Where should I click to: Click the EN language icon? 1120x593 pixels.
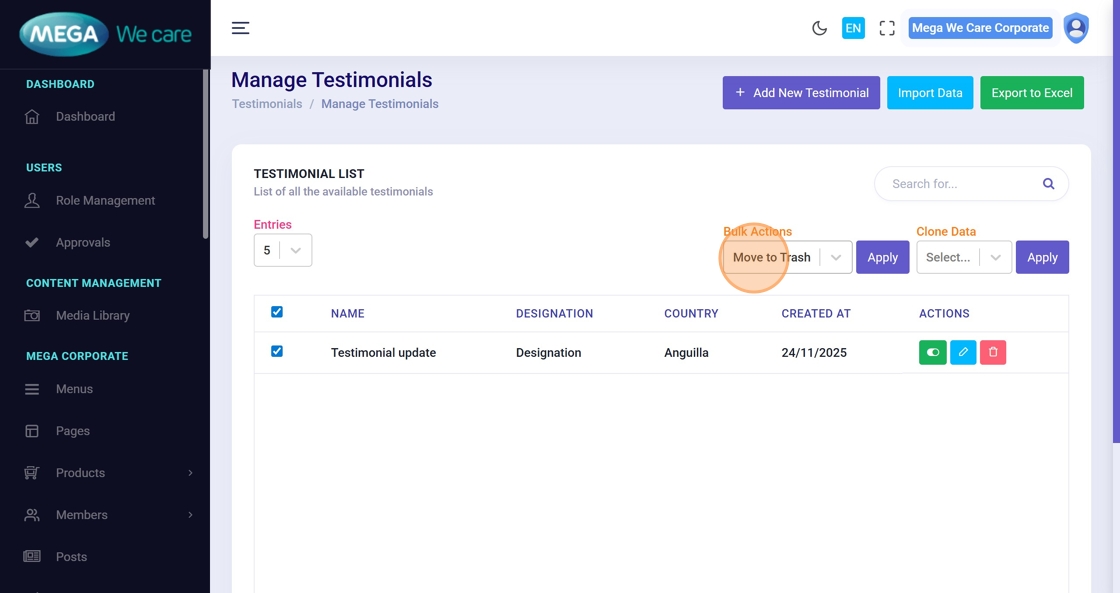pos(853,28)
